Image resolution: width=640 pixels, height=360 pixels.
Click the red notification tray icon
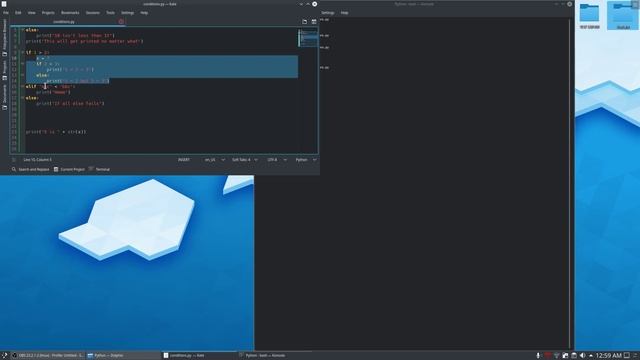click(x=547, y=356)
